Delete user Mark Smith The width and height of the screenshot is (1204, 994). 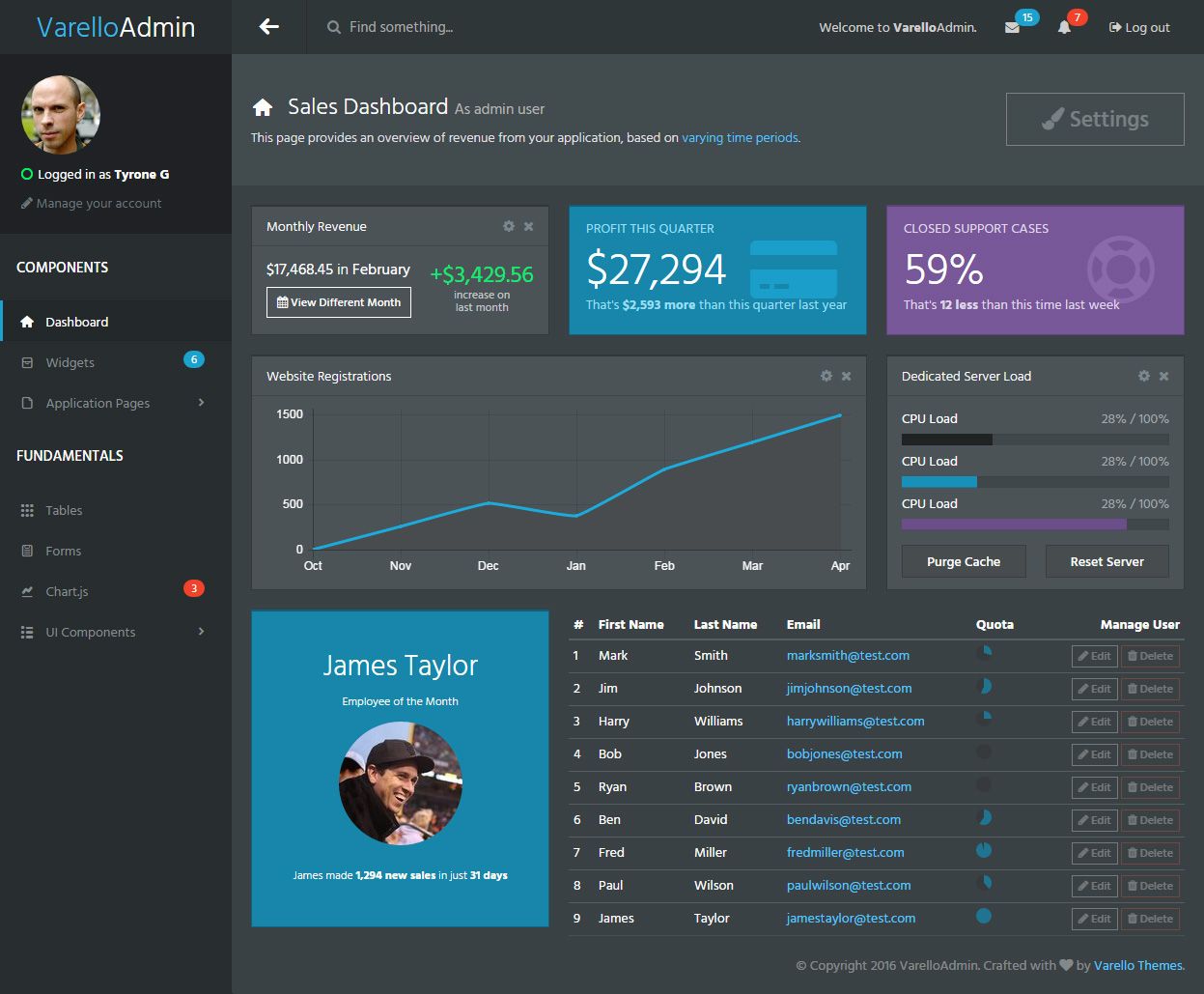(1150, 656)
